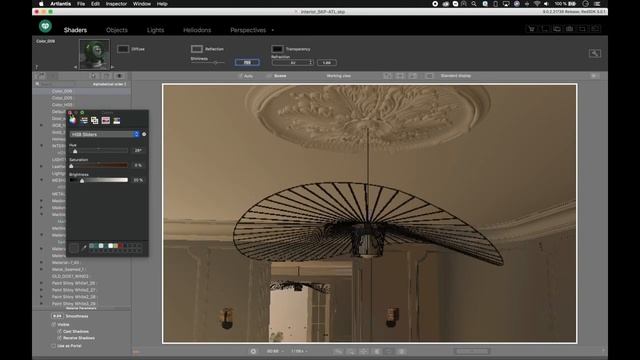The height and width of the screenshot is (360, 640).
Task: Click the render settings circular icon
Action: click(253, 351)
